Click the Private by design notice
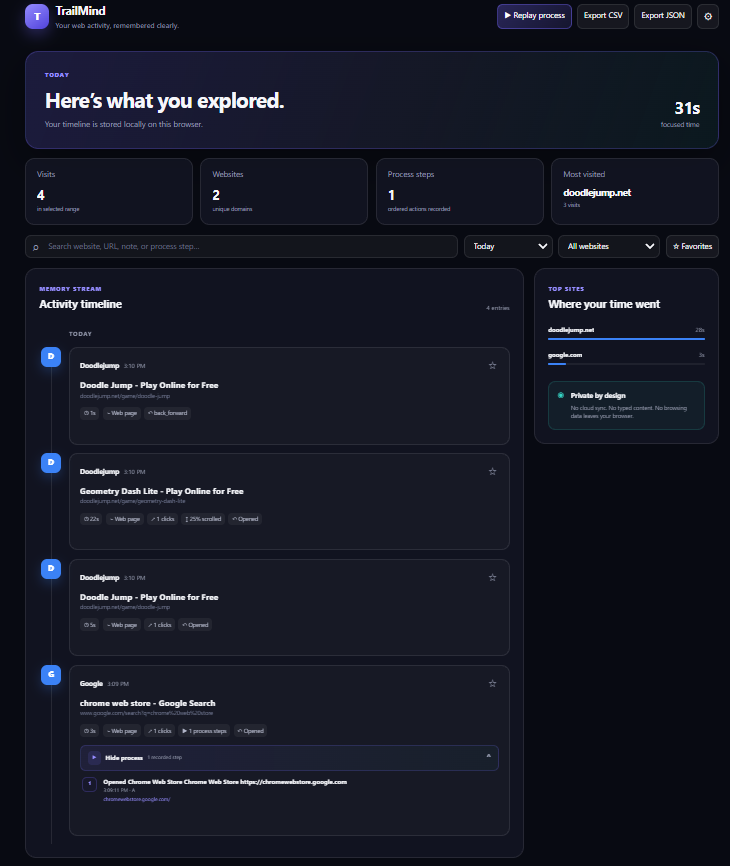The width and height of the screenshot is (730, 866). coord(626,405)
